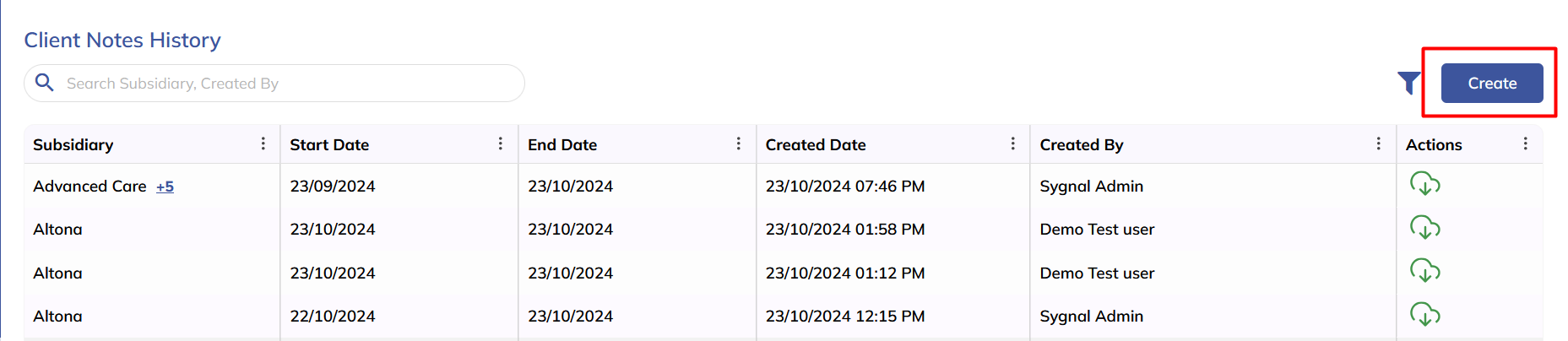Open Created Date column options menu
Viewport: 1568px width, 341px height.
[x=1013, y=143]
